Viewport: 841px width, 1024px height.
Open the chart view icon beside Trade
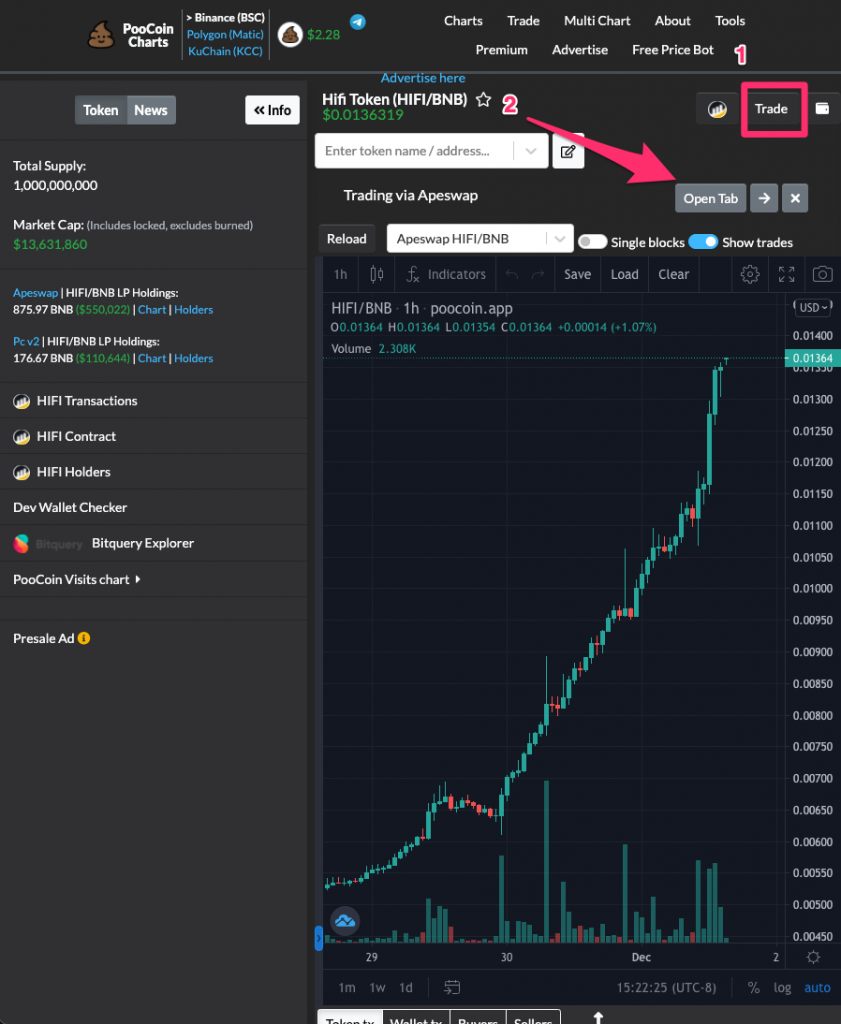[x=717, y=109]
